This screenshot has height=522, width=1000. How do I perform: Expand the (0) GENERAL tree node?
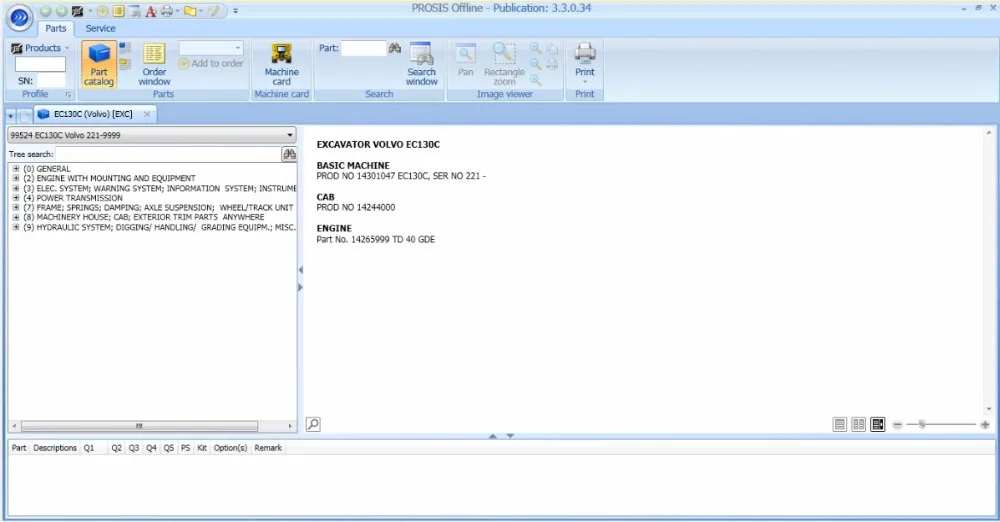16,169
